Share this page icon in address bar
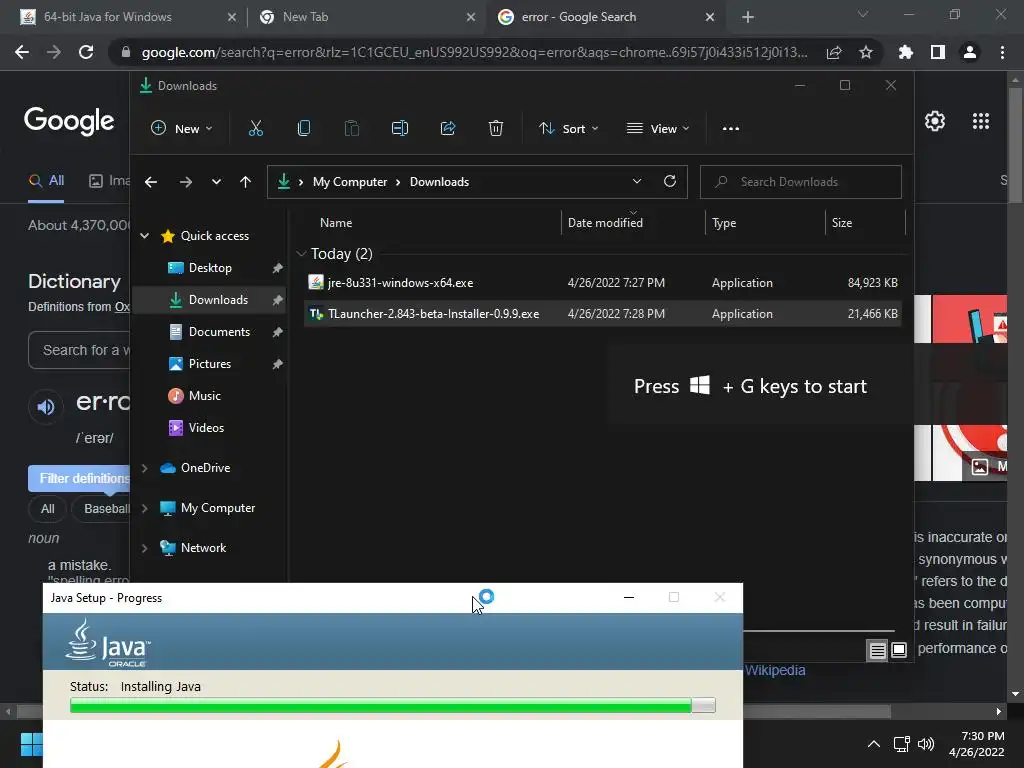This screenshot has height=768, width=1024. coord(834,52)
